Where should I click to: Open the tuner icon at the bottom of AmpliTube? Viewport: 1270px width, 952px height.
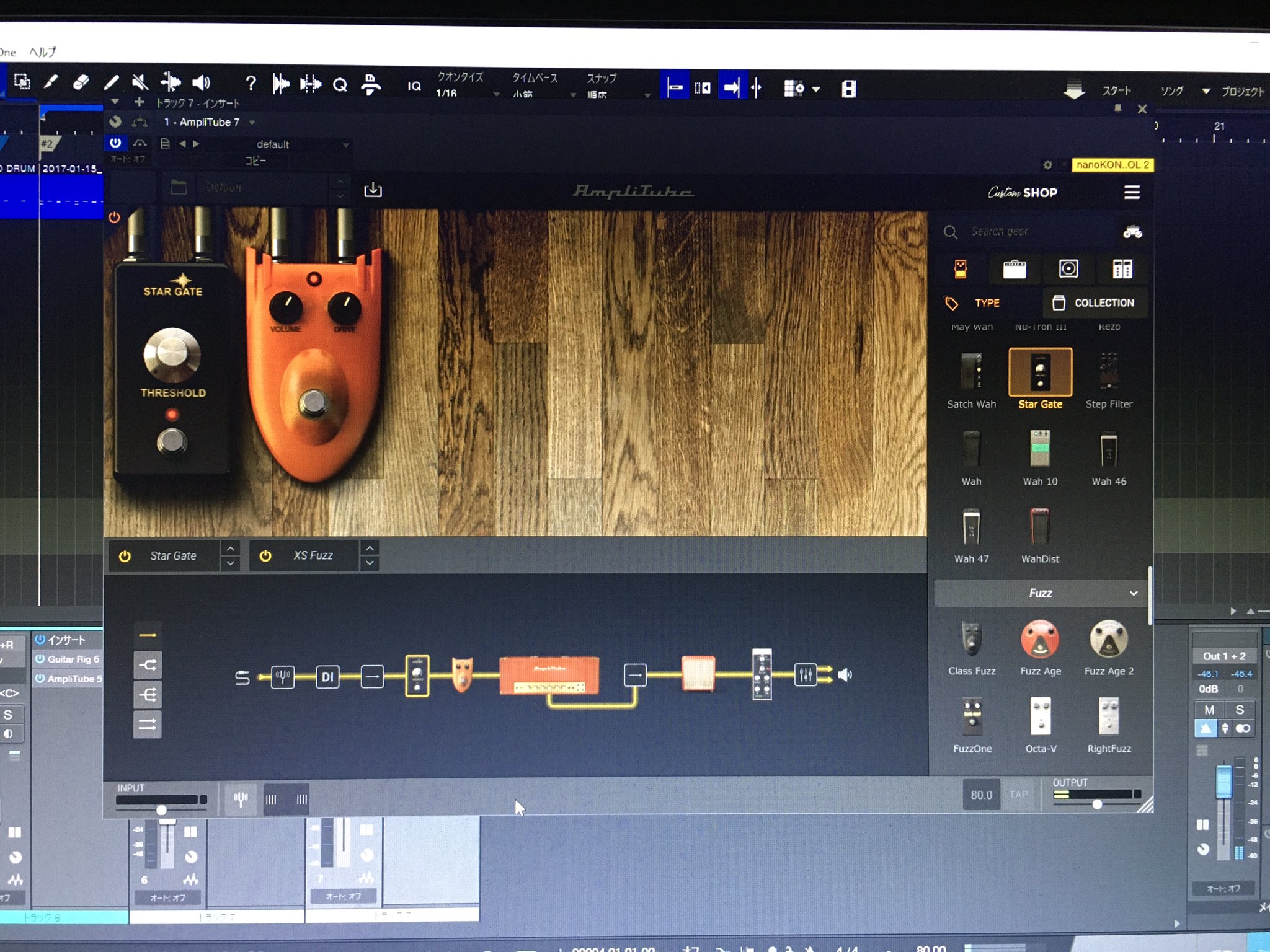pyautogui.click(x=241, y=800)
